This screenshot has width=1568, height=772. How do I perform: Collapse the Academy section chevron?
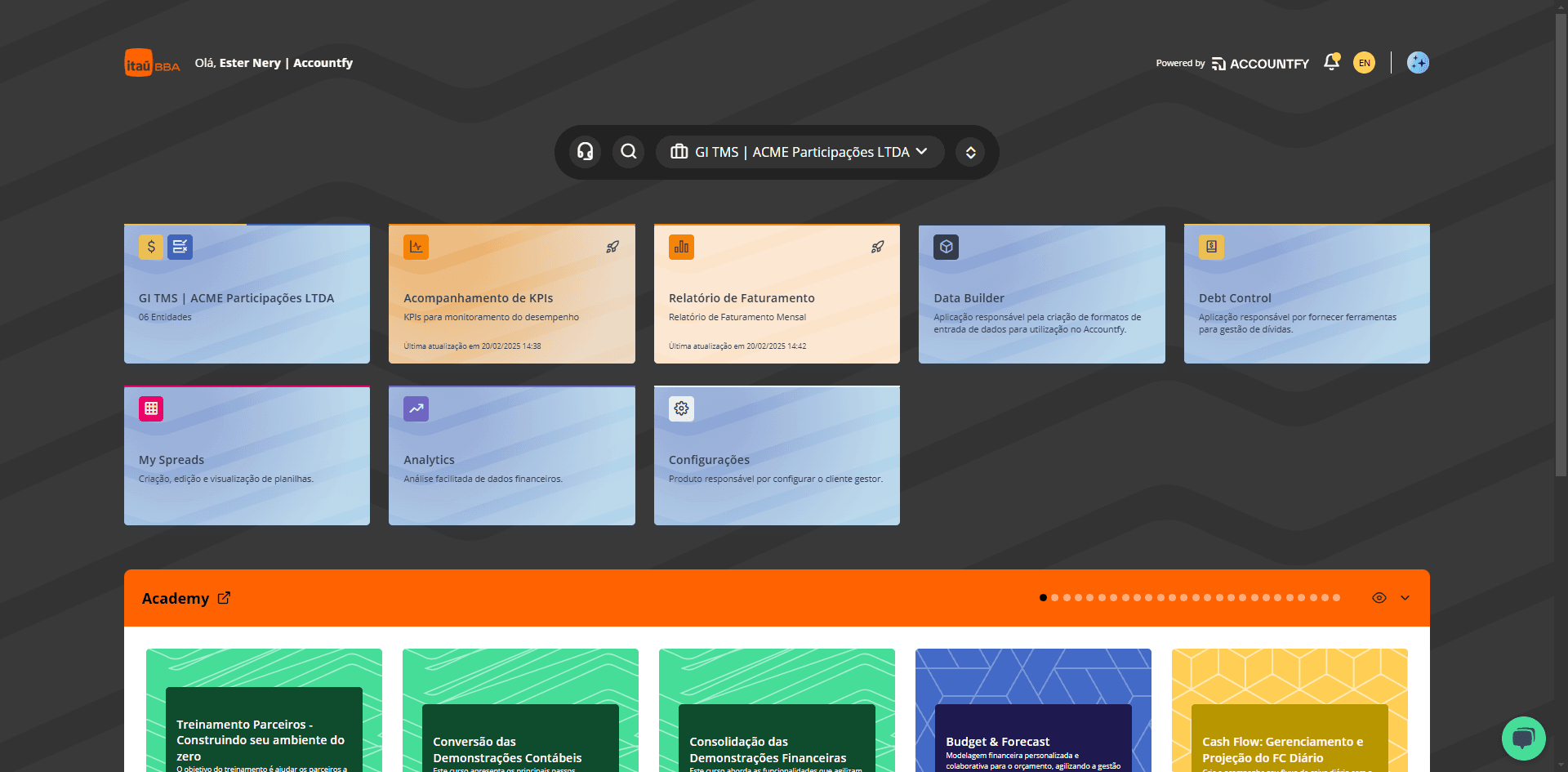pyautogui.click(x=1405, y=598)
